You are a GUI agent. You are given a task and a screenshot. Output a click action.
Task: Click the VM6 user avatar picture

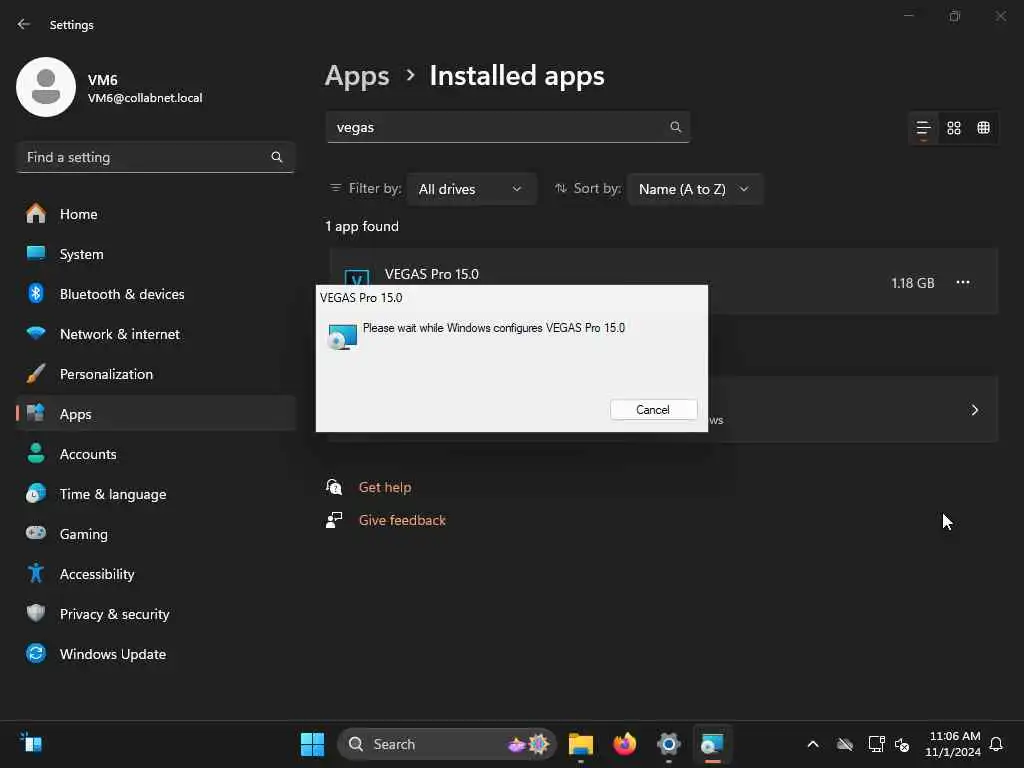coord(46,87)
